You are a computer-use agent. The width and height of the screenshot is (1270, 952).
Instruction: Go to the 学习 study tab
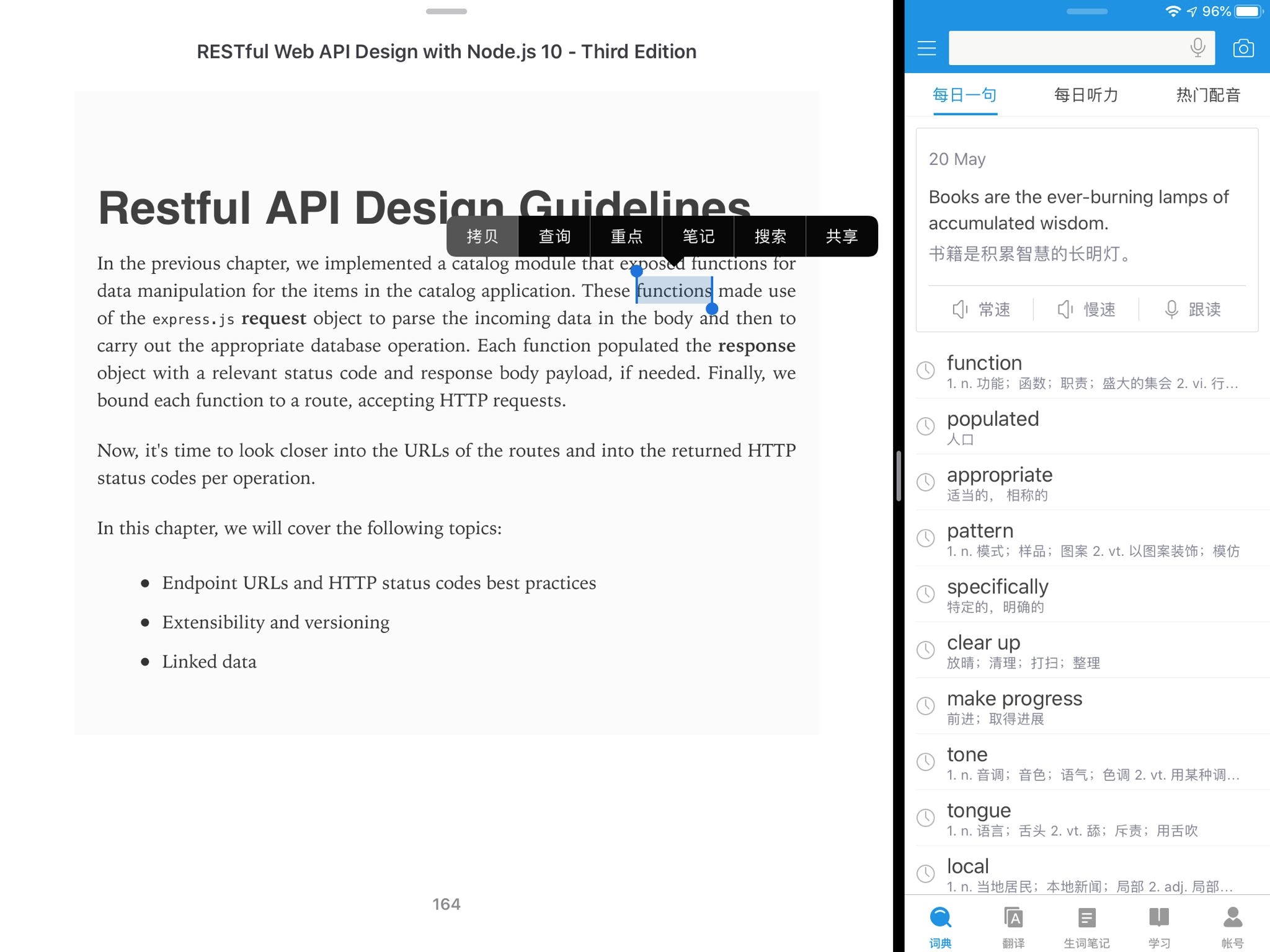pos(1158,925)
